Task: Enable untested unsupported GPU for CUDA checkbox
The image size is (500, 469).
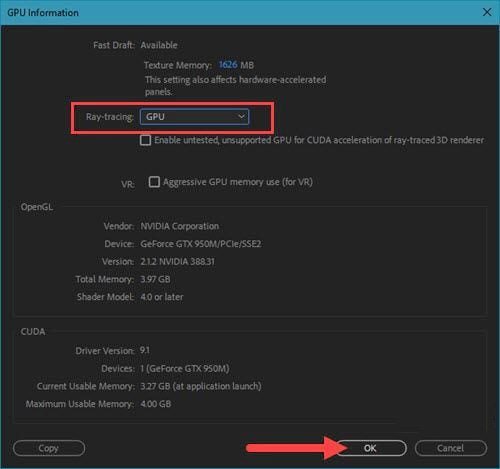Action: (145, 140)
